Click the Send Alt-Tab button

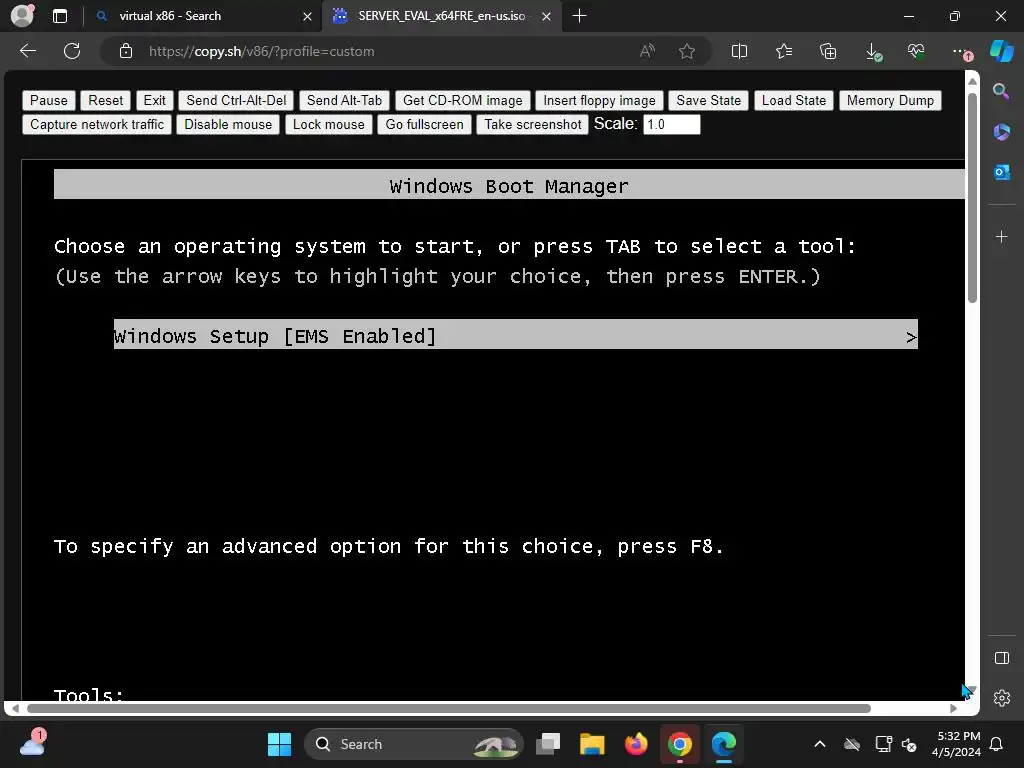[344, 101]
